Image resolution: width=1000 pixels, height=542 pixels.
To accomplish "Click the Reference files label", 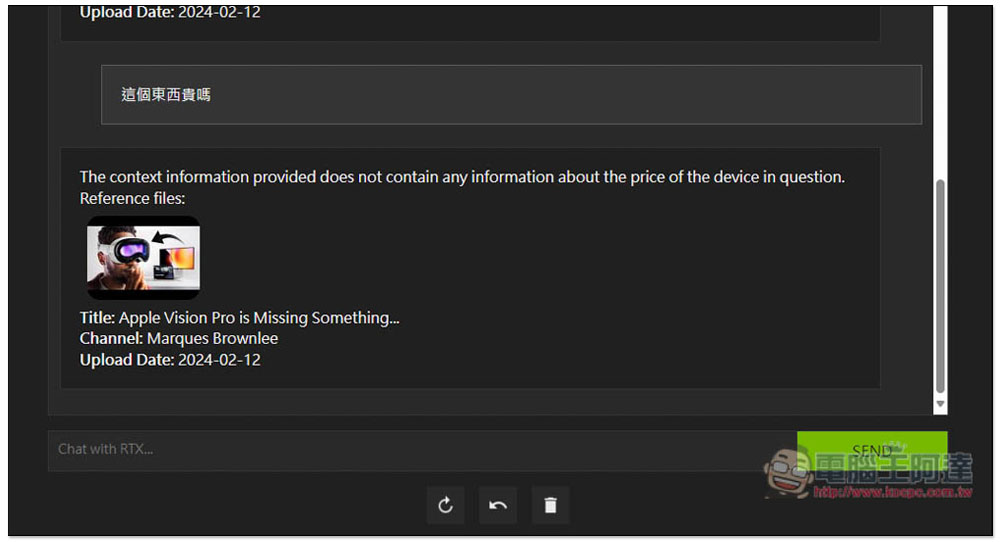I will pos(132,198).
